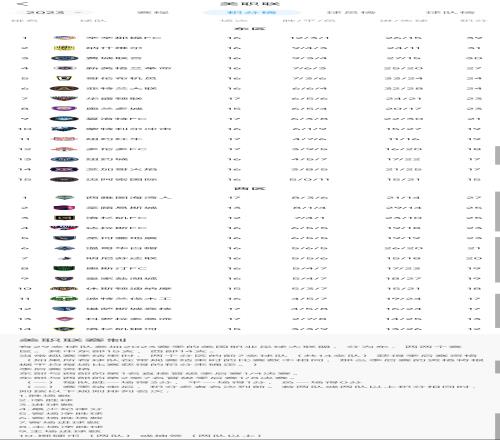The width and height of the screenshot is (500, 440).
Task: Click the 哥伦布机员 crest at East rank 5
Action: point(64,78)
